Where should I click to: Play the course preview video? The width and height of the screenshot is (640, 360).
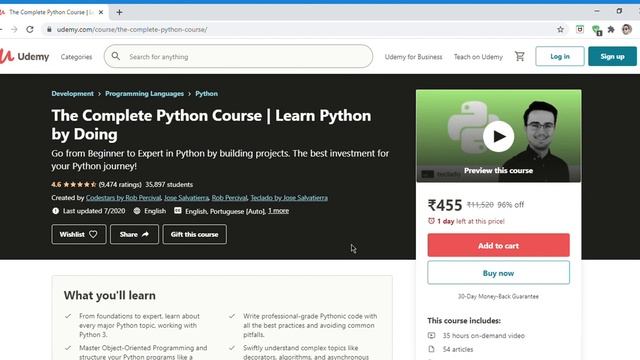tap(498, 136)
